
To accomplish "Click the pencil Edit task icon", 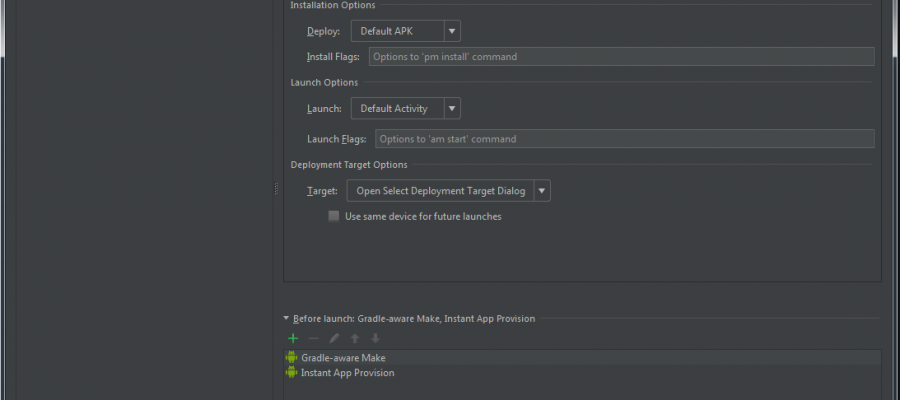I will coord(334,338).
